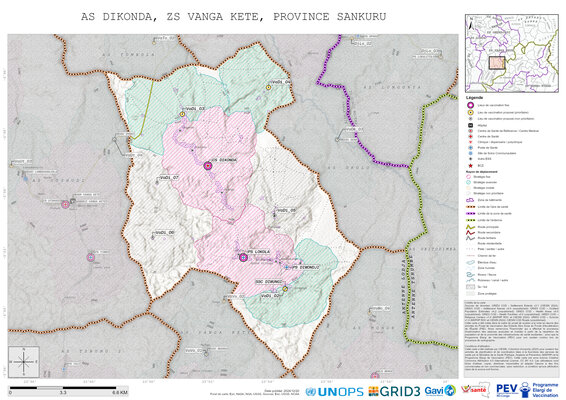Select the VoDi_04 yellow proposed site marker
This screenshot has width=566, height=400.
click(x=269, y=87)
